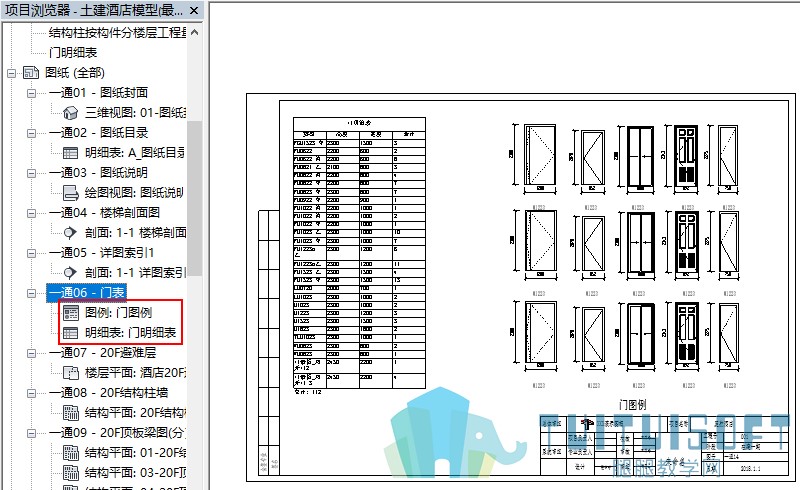Viewport: 800px width, 490px height.
Task: Collapse the 一通07 - 20F避难层 node
Action: [x=31, y=353]
